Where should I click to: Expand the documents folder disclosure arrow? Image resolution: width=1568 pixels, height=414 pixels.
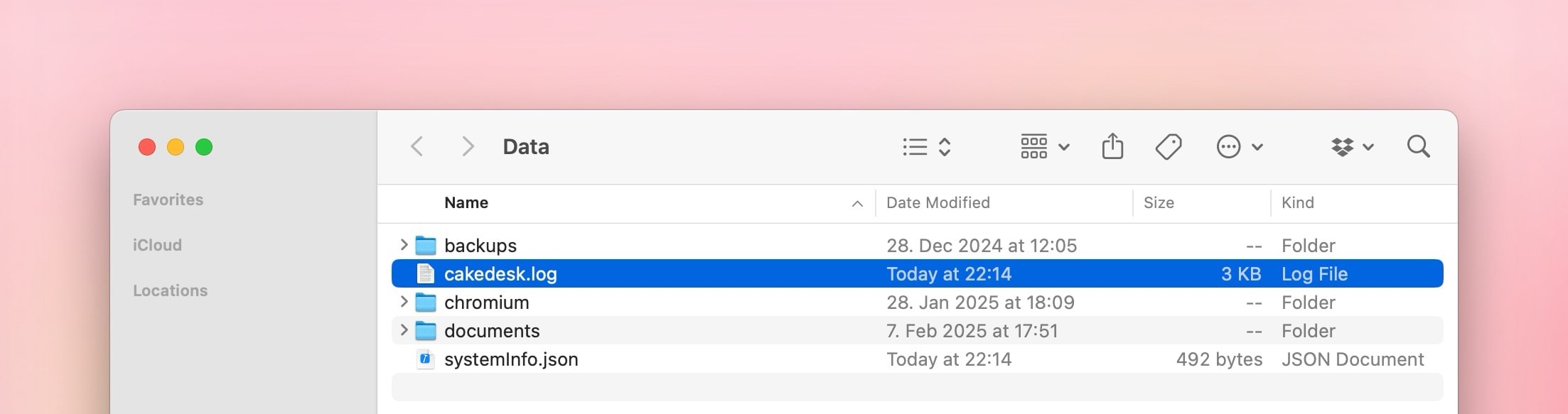(x=404, y=330)
